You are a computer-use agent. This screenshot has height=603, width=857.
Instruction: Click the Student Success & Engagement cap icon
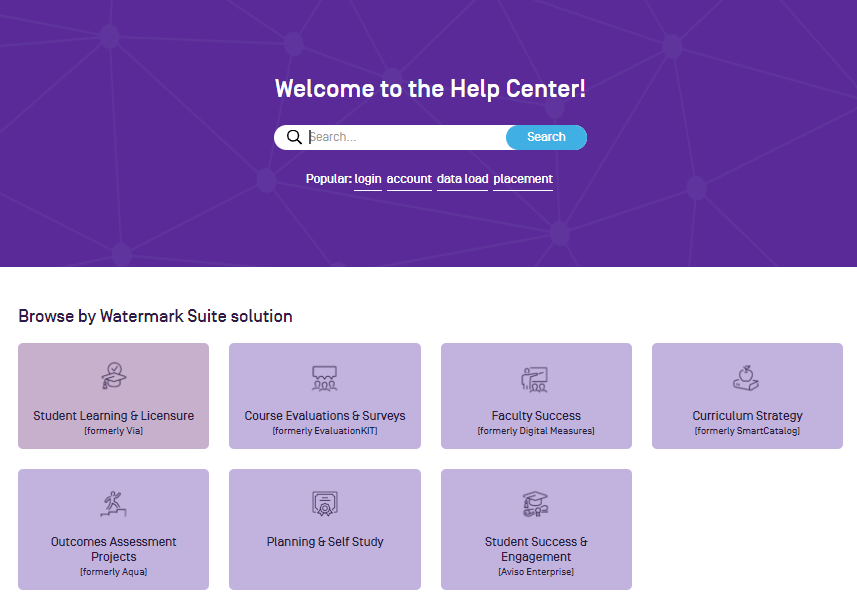pos(536,504)
